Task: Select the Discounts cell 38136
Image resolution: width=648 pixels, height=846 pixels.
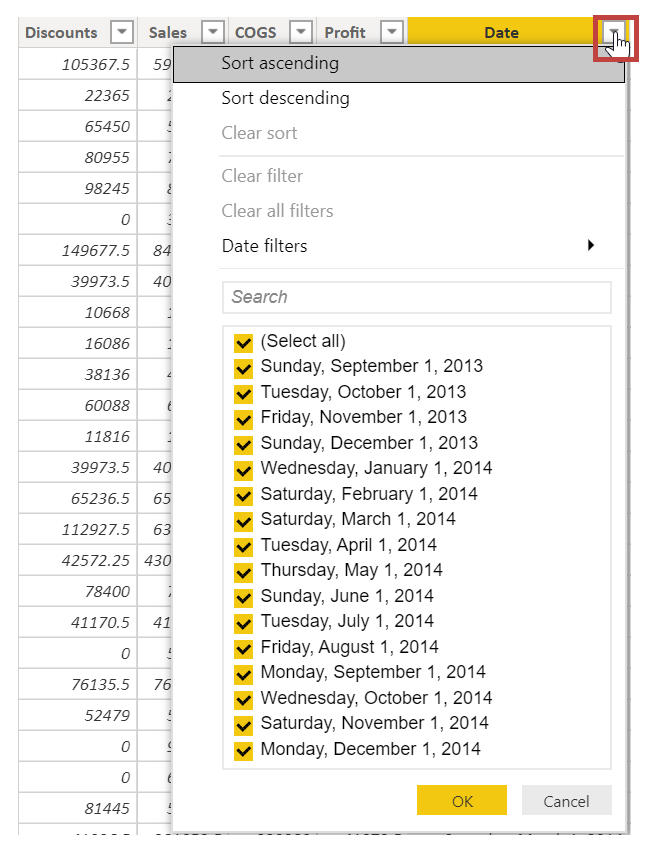Action: point(78,374)
